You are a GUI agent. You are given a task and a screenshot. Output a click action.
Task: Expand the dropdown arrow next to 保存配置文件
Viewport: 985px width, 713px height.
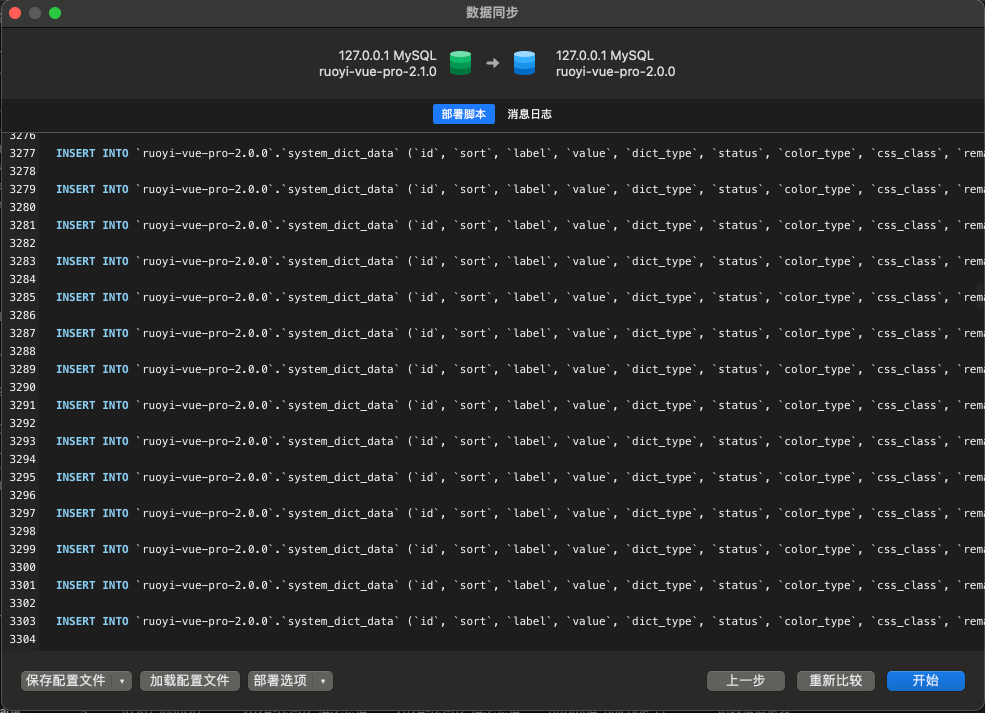(x=122, y=681)
